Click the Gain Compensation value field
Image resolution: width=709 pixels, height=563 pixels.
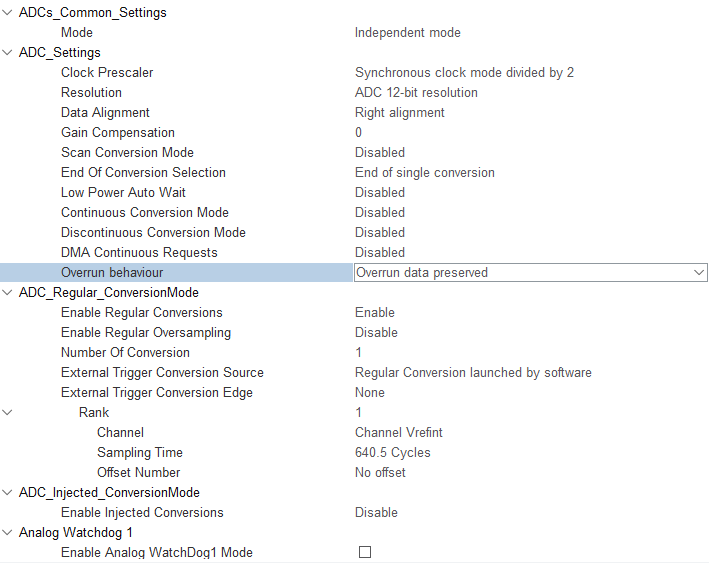tap(358, 132)
